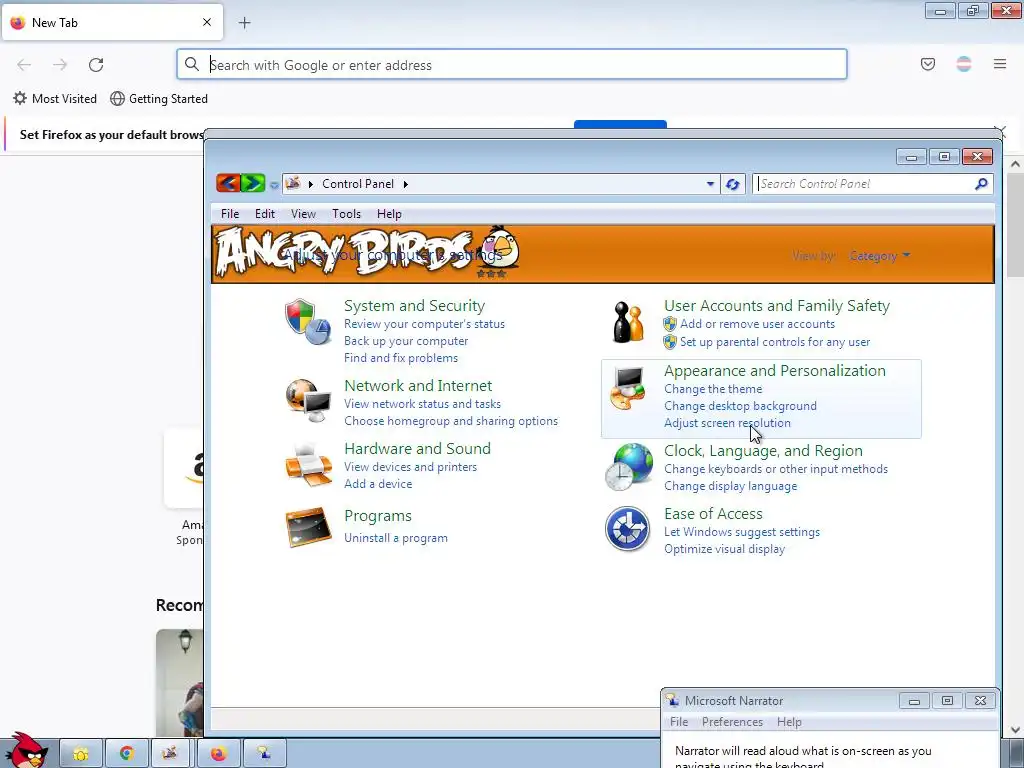Open Clock, Language, and Region globe icon
This screenshot has height=768, width=1024.
(x=628, y=466)
